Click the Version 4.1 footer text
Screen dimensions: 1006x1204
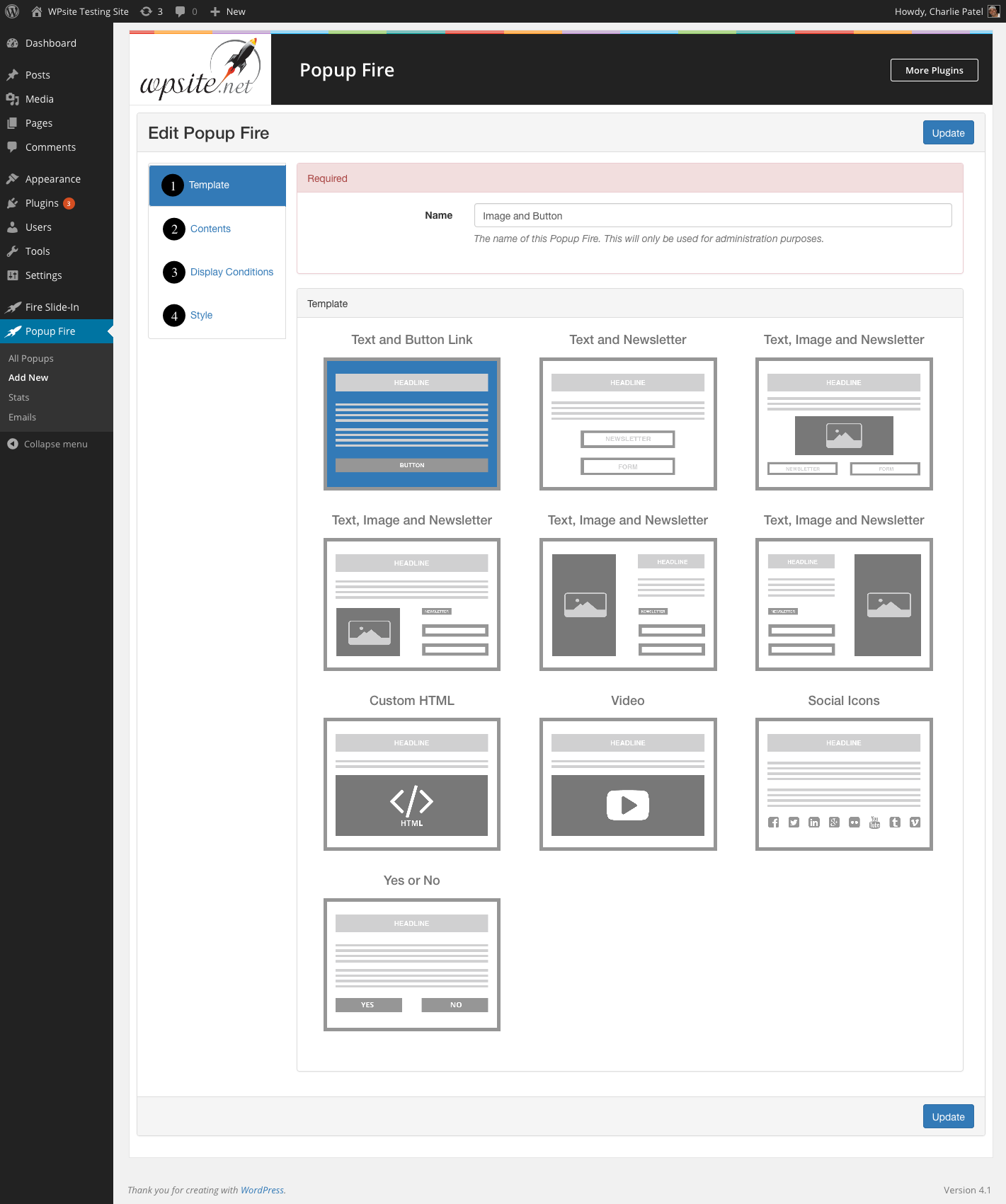click(967, 1190)
